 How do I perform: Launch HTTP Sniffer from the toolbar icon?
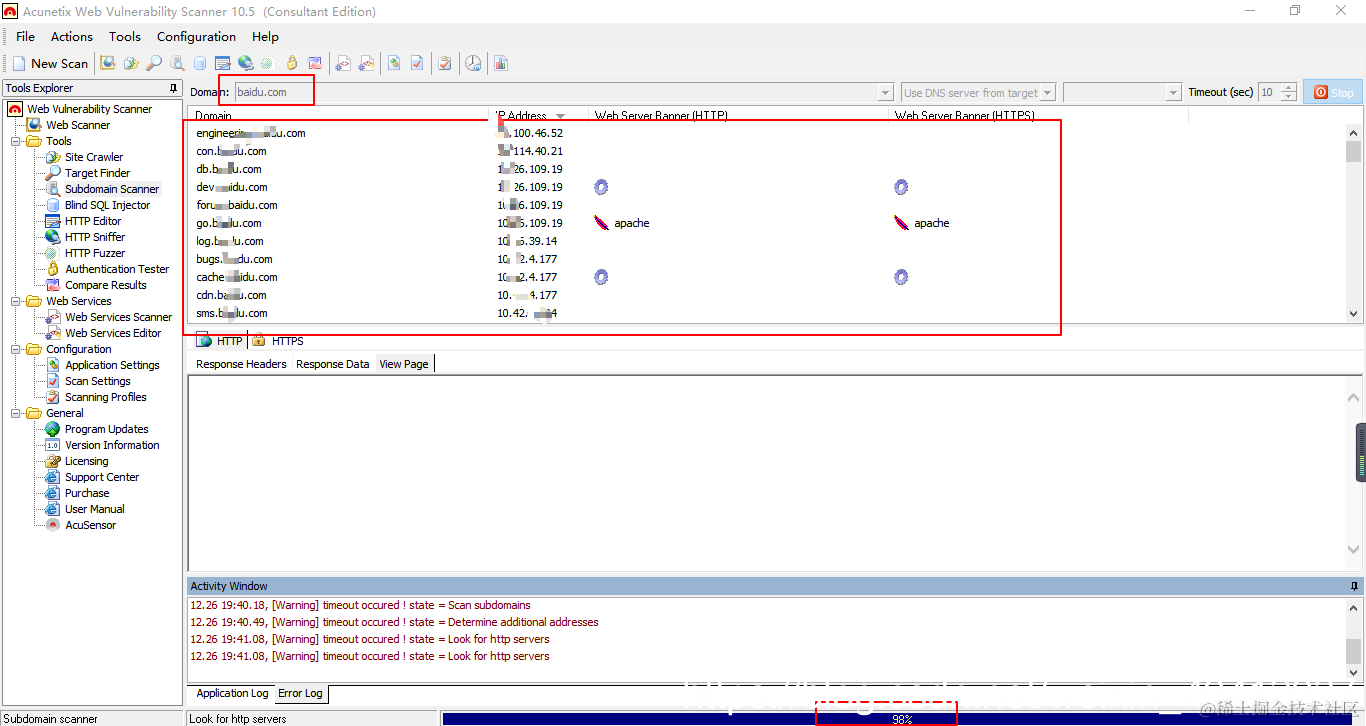(x=245, y=63)
